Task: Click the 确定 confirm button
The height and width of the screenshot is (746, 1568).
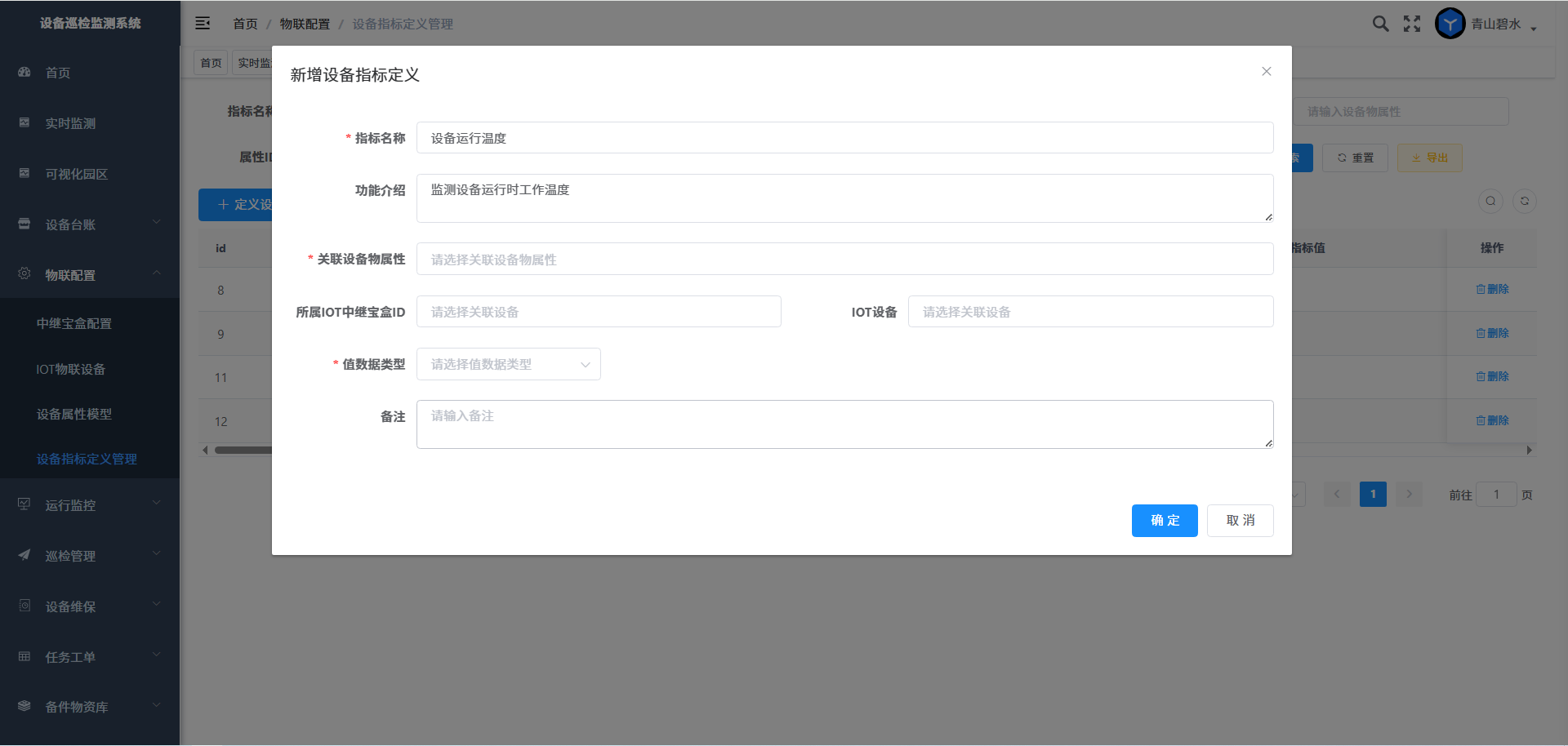Action: coord(1164,521)
